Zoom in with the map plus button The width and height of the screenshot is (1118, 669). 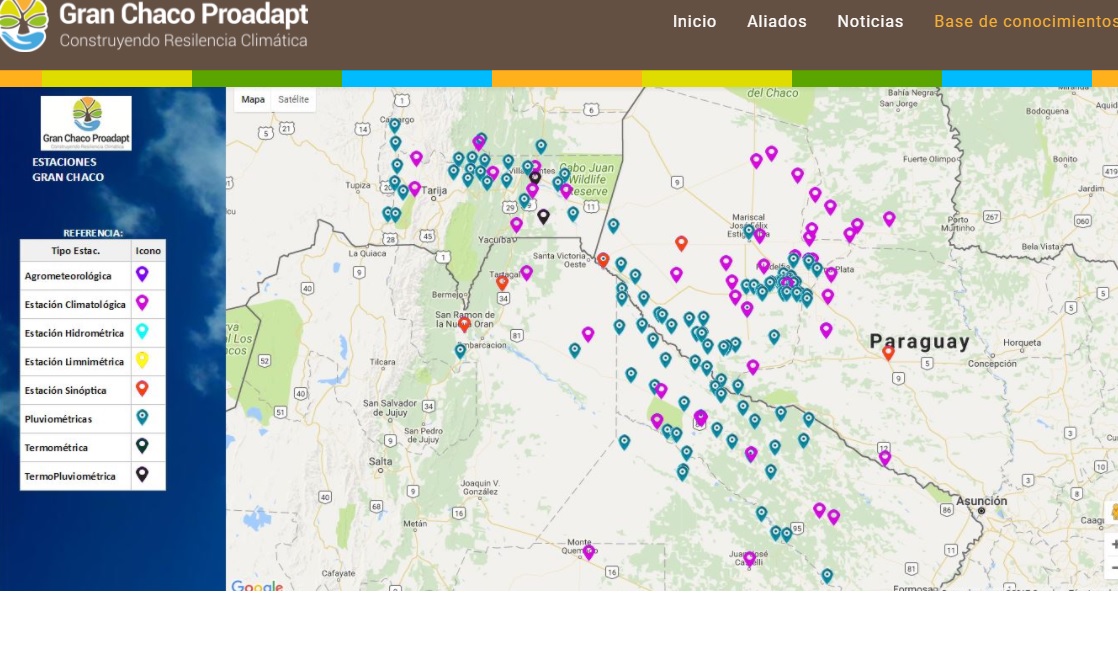[x=1113, y=545]
